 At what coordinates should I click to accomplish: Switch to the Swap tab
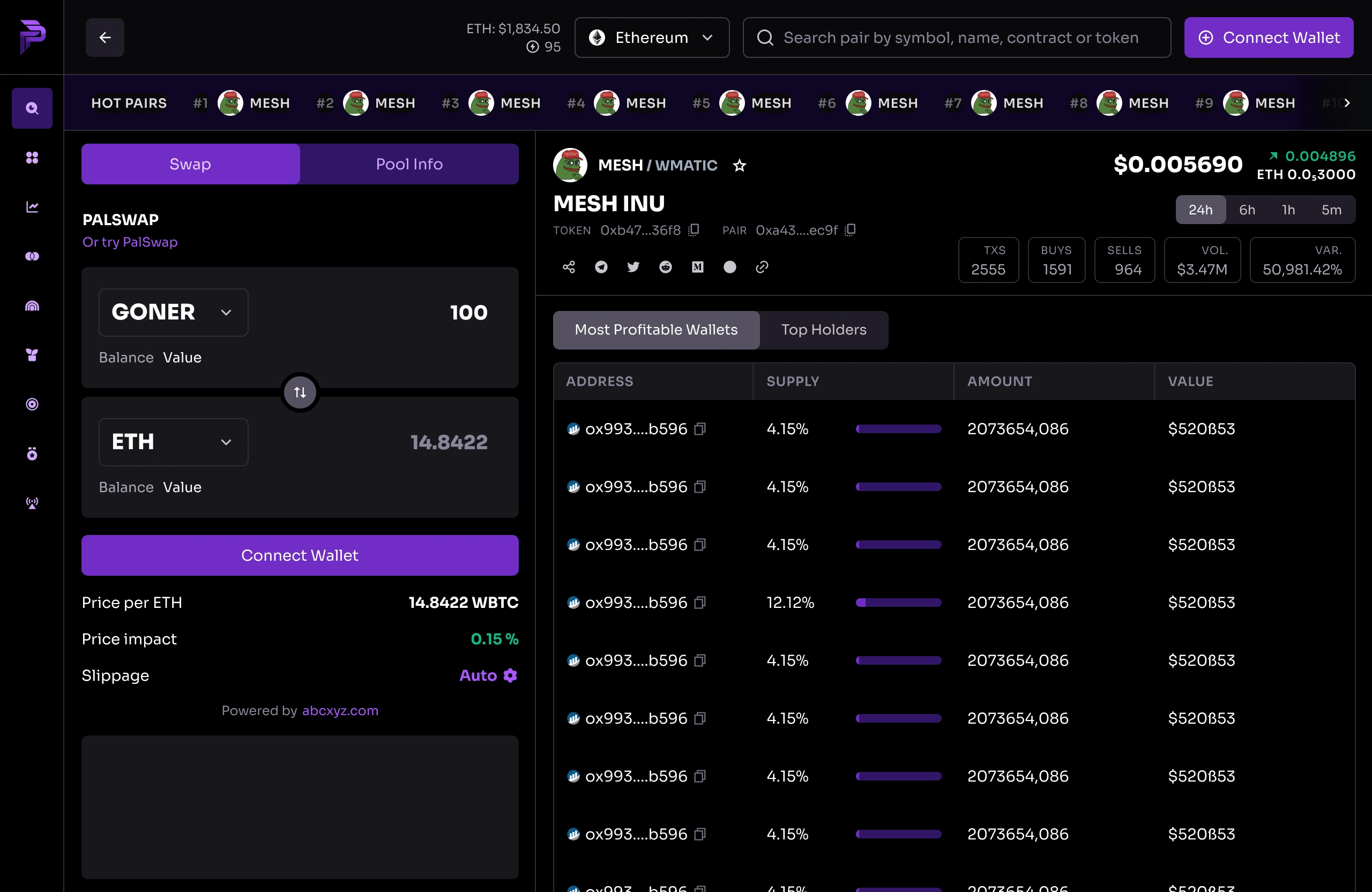click(190, 165)
